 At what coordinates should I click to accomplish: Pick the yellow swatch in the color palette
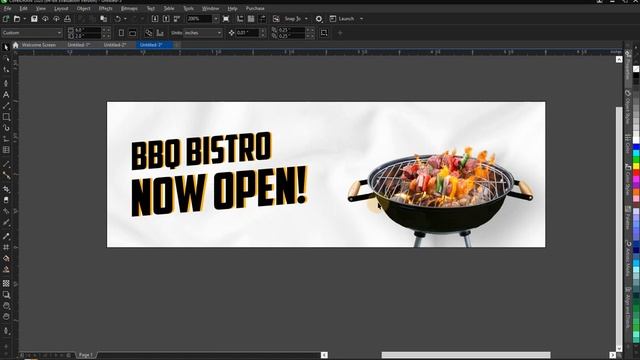636,167
